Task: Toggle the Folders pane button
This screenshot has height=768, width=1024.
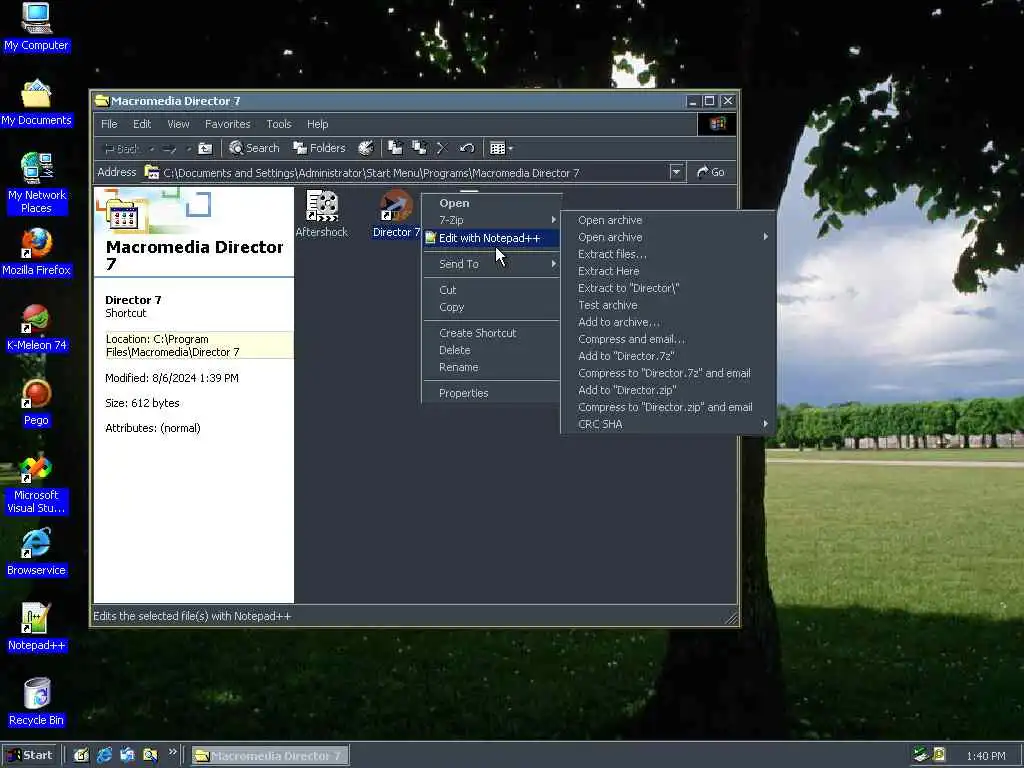Action: click(x=319, y=148)
